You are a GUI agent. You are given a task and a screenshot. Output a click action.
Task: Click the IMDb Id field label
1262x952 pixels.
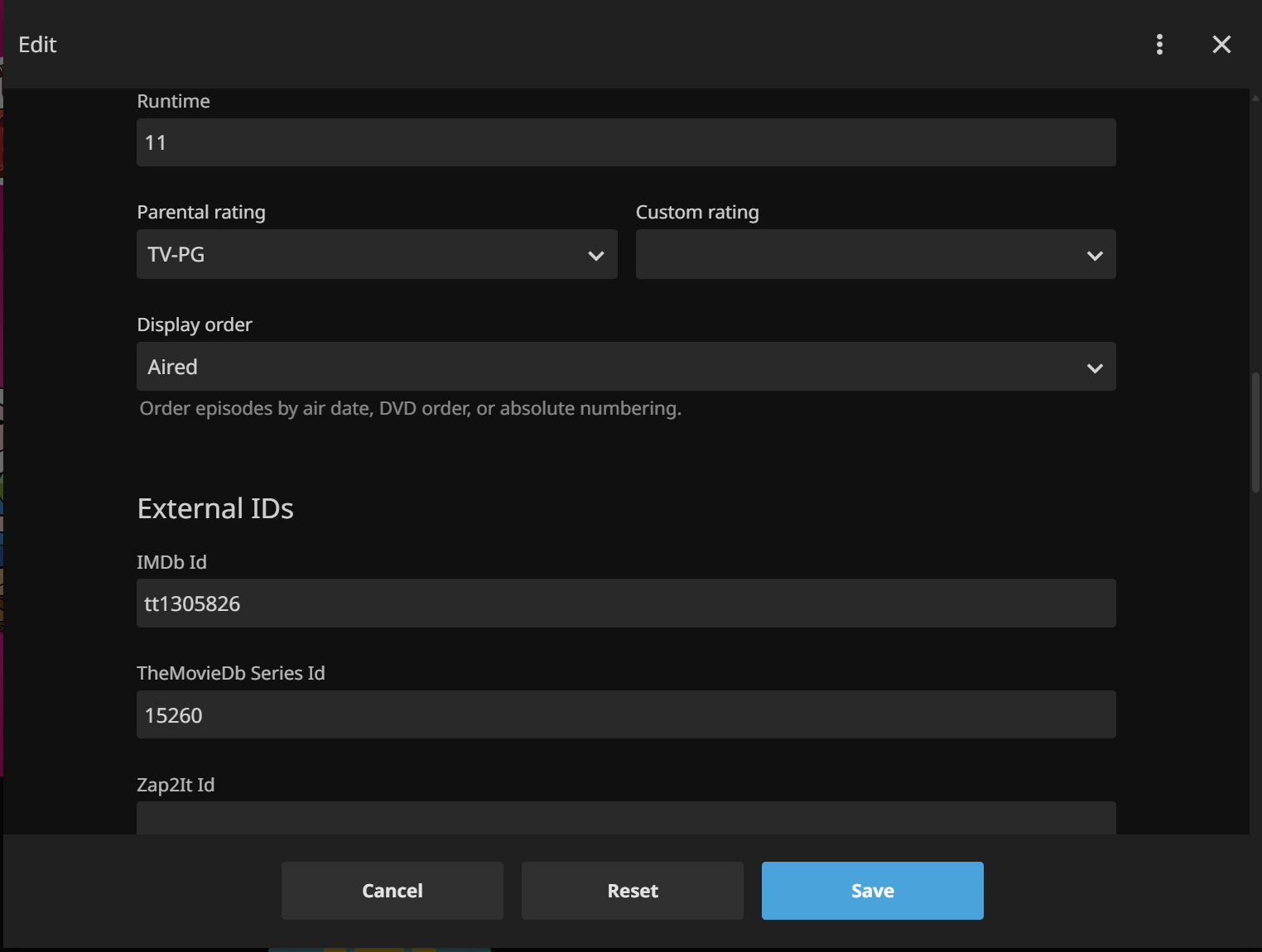coord(171,562)
